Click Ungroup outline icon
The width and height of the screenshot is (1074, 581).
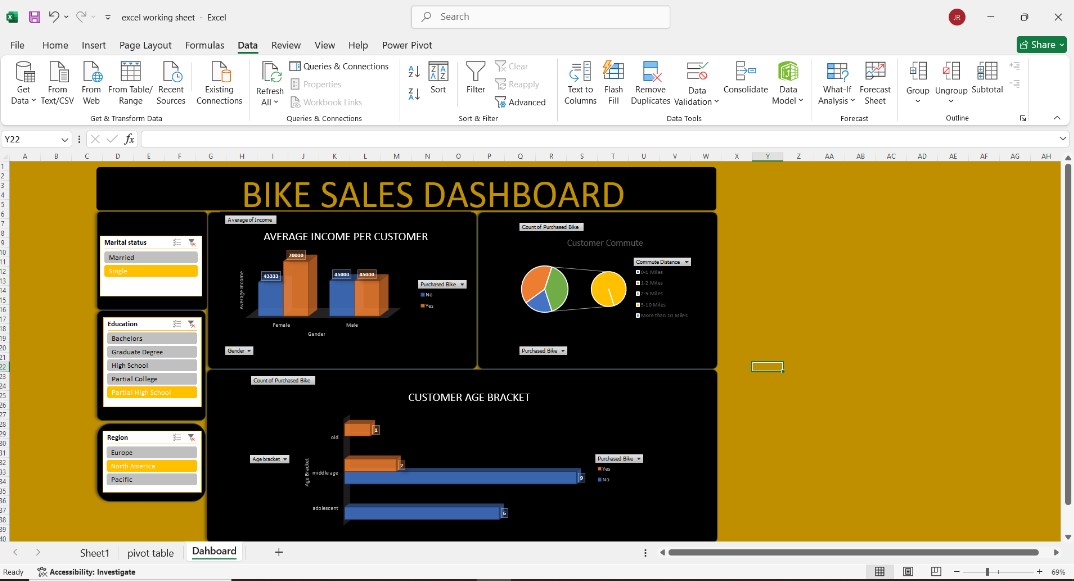(x=951, y=71)
